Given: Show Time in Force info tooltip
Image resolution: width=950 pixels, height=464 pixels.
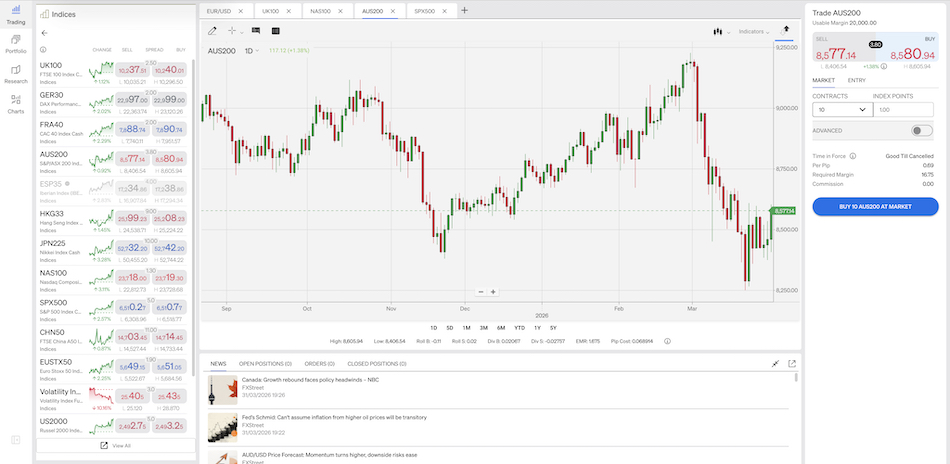Looking at the screenshot, I should tap(853, 156).
